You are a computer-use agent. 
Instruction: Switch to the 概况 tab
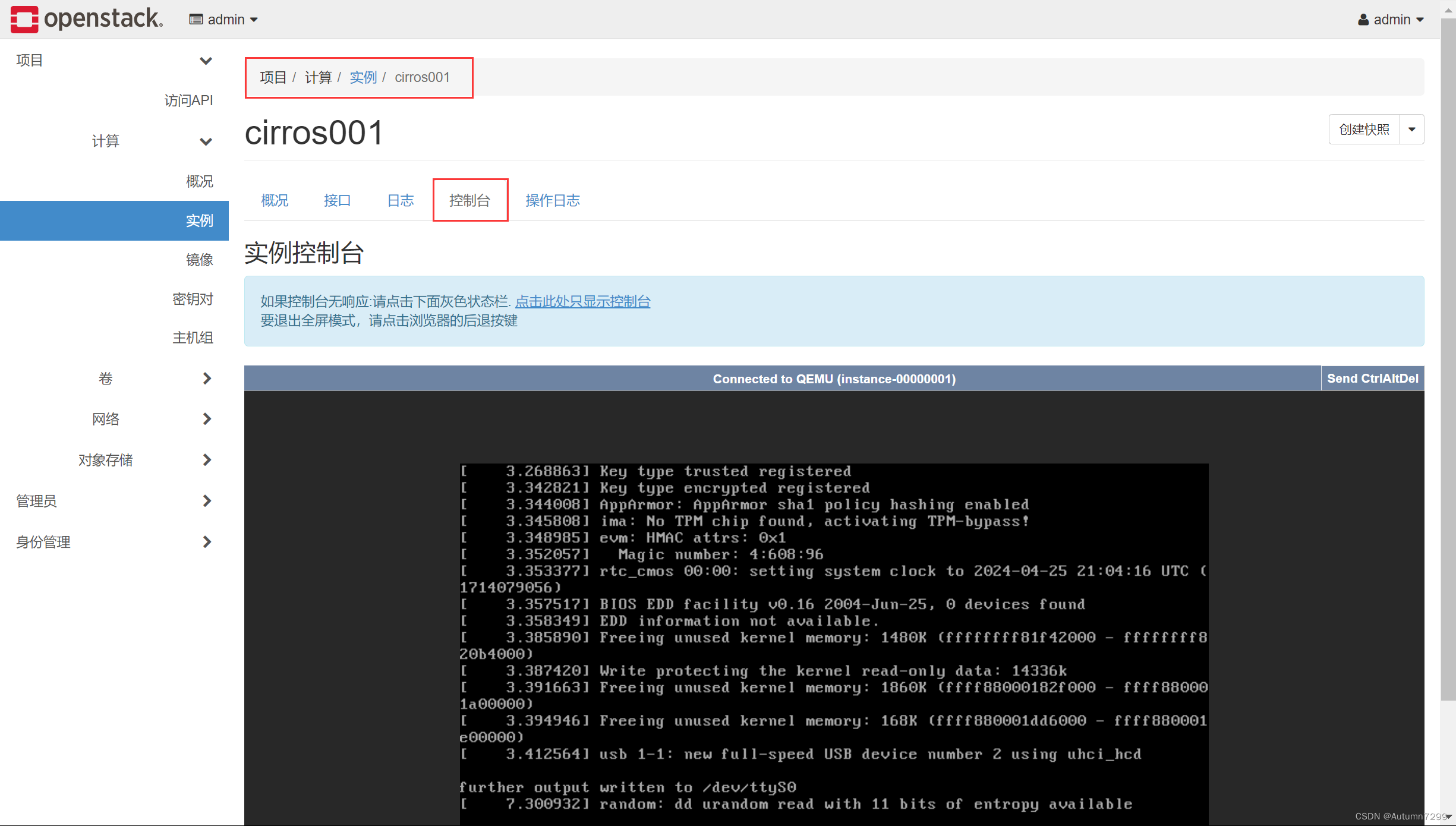click(275, 200)
